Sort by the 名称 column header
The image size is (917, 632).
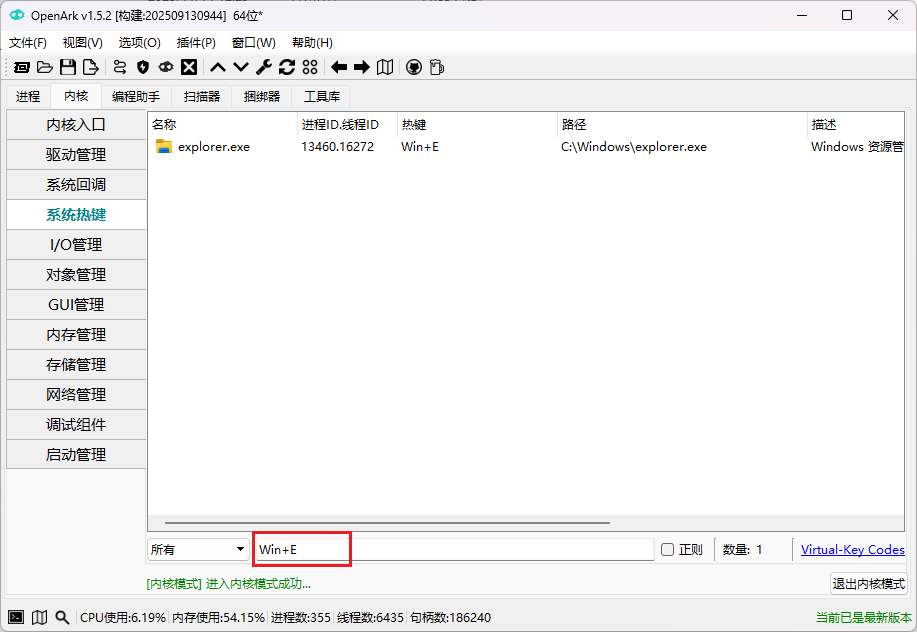tap(222, 125)
